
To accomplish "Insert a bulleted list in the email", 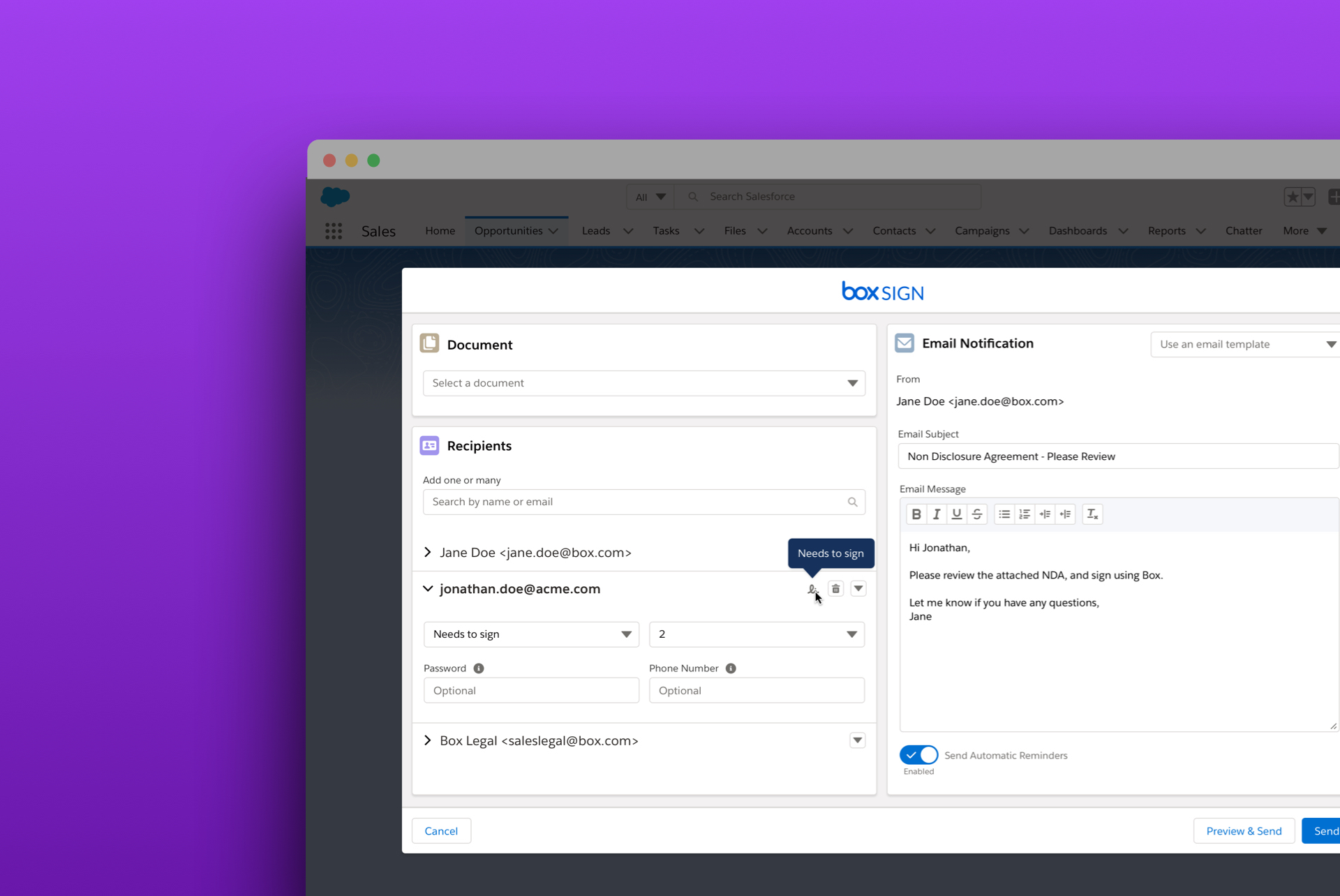I will [1004, 514].
